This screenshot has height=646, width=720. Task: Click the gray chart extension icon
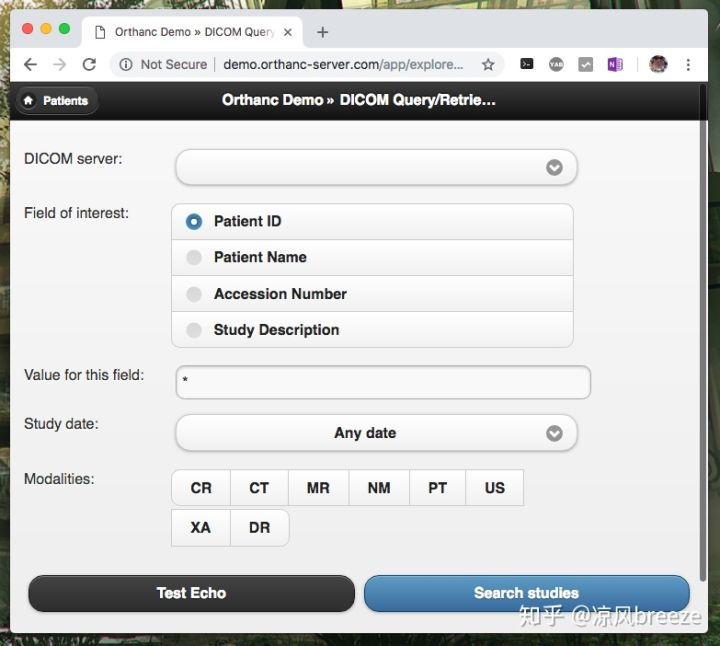tap(585, 64)
